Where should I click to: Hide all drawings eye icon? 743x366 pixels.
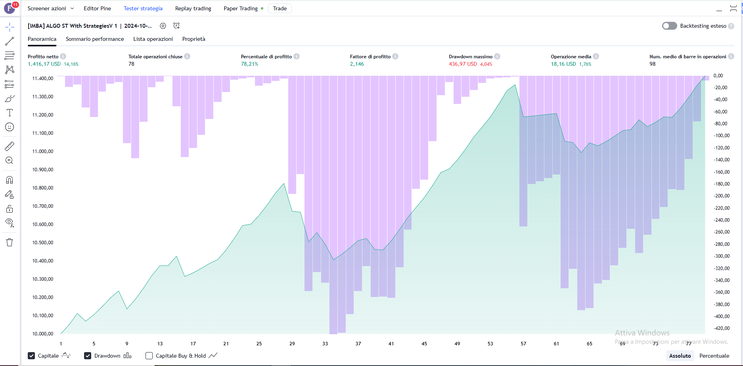9,223
